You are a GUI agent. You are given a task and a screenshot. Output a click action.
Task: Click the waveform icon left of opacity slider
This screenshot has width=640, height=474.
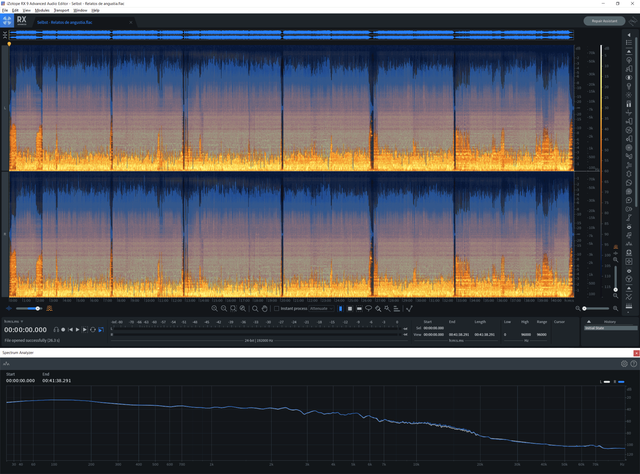tap(9, 309)
